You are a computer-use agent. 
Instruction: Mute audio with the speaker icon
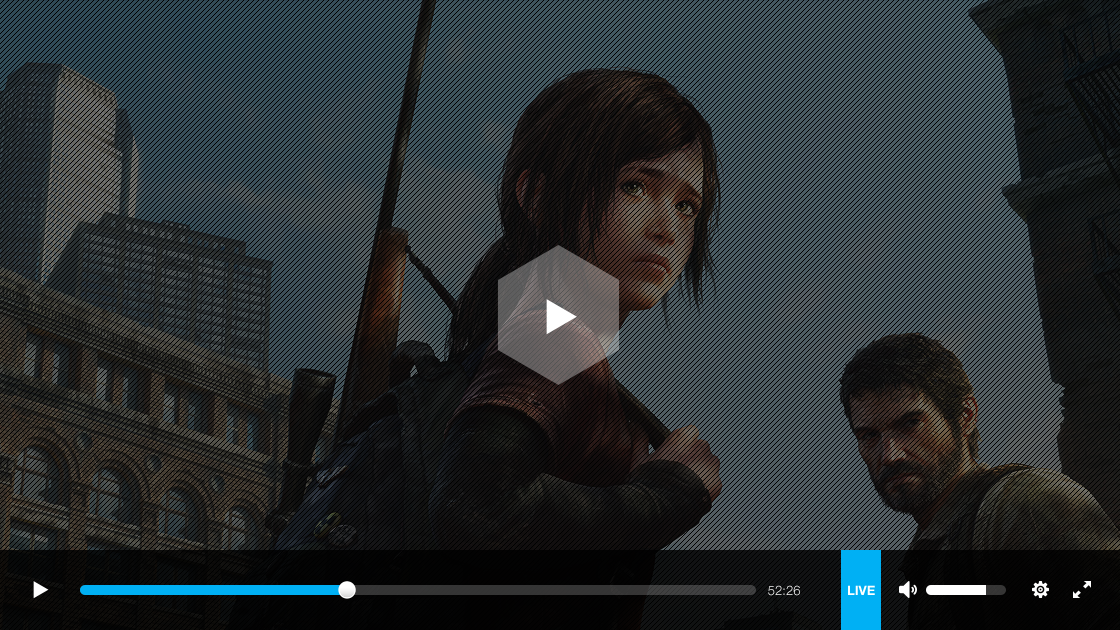907,590
